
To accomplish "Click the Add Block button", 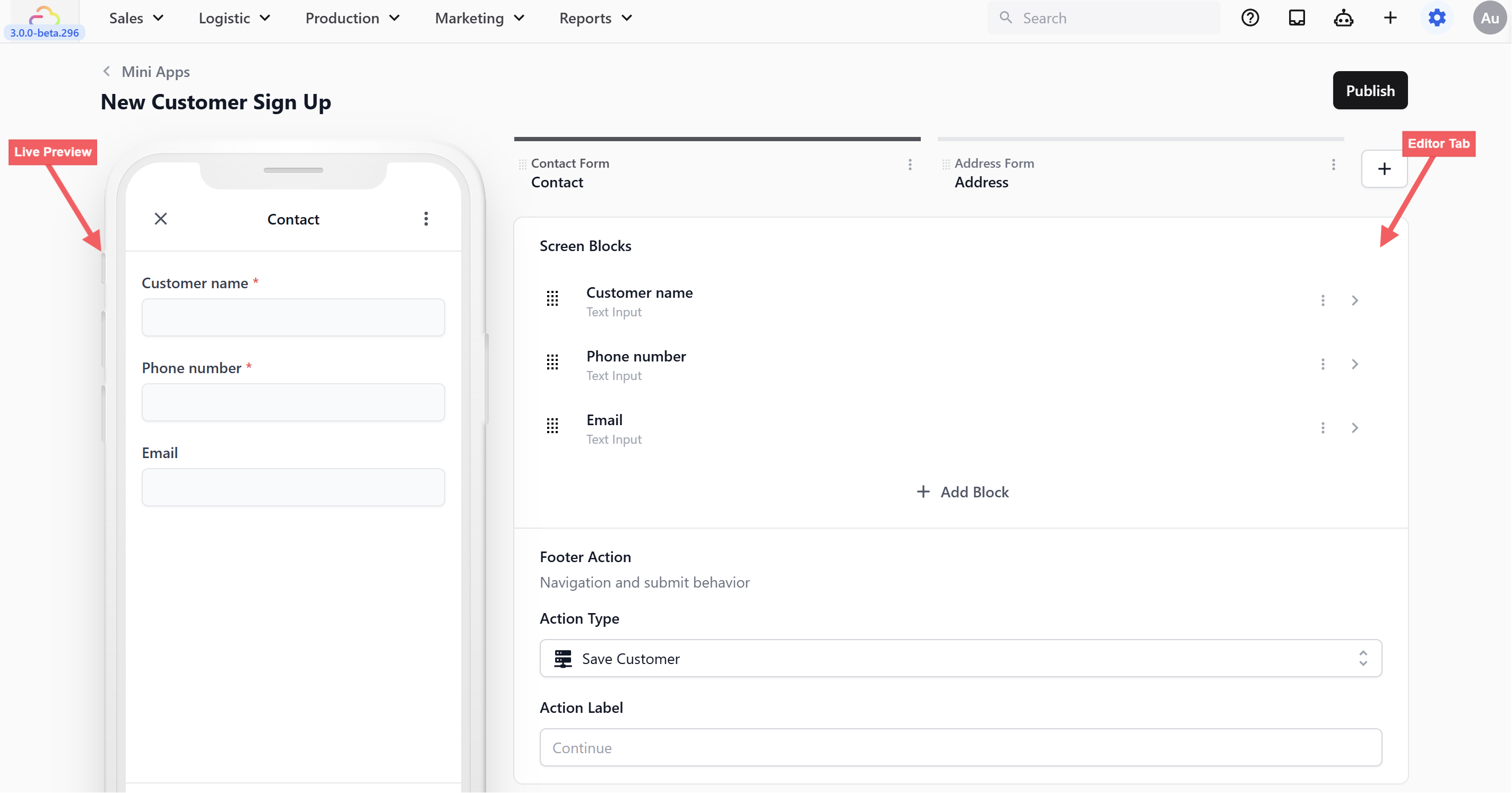I will point(962,492).
